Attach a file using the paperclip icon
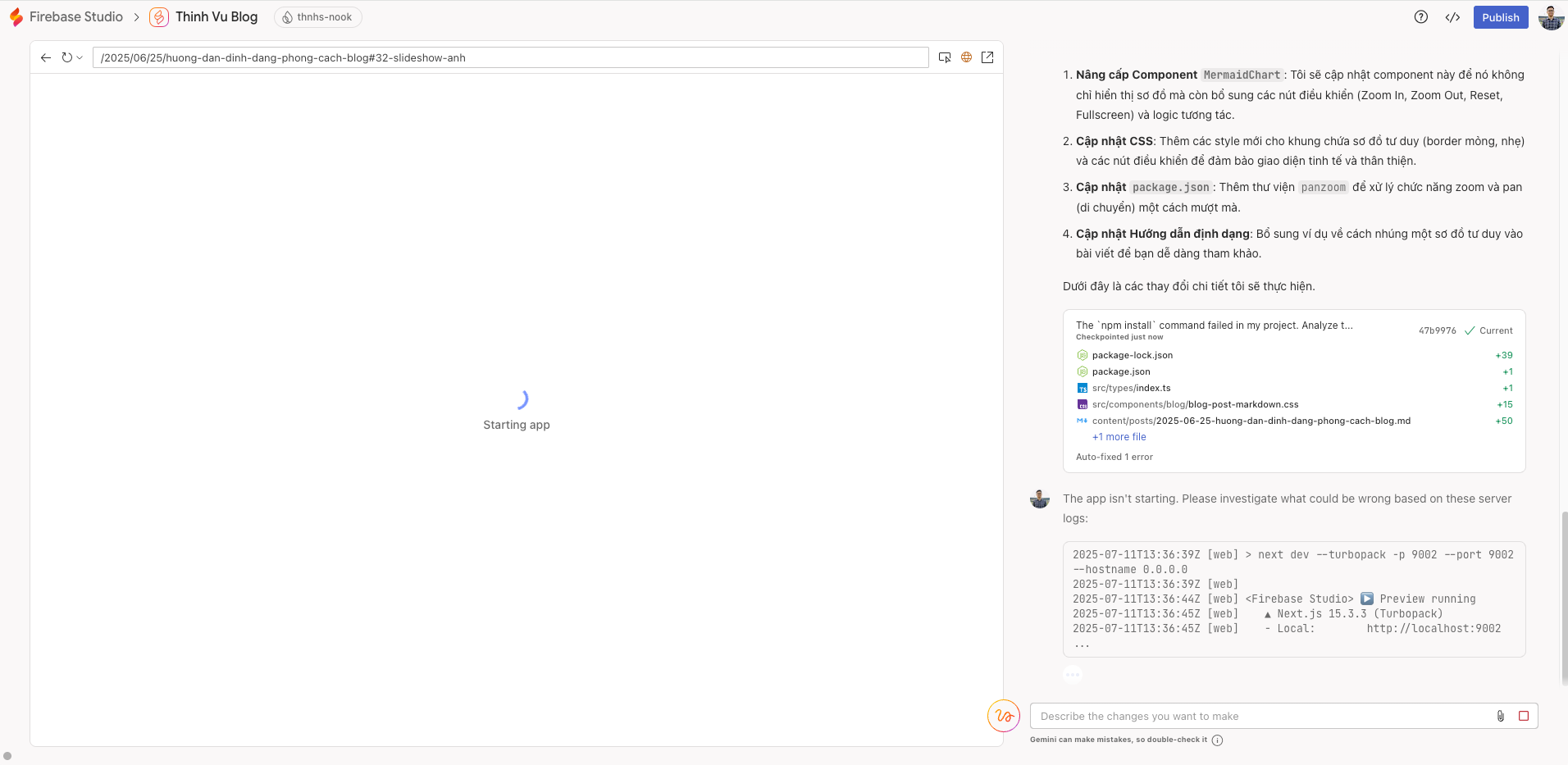The width and height of the screenshot is (1568, 765). [1500, 716]
